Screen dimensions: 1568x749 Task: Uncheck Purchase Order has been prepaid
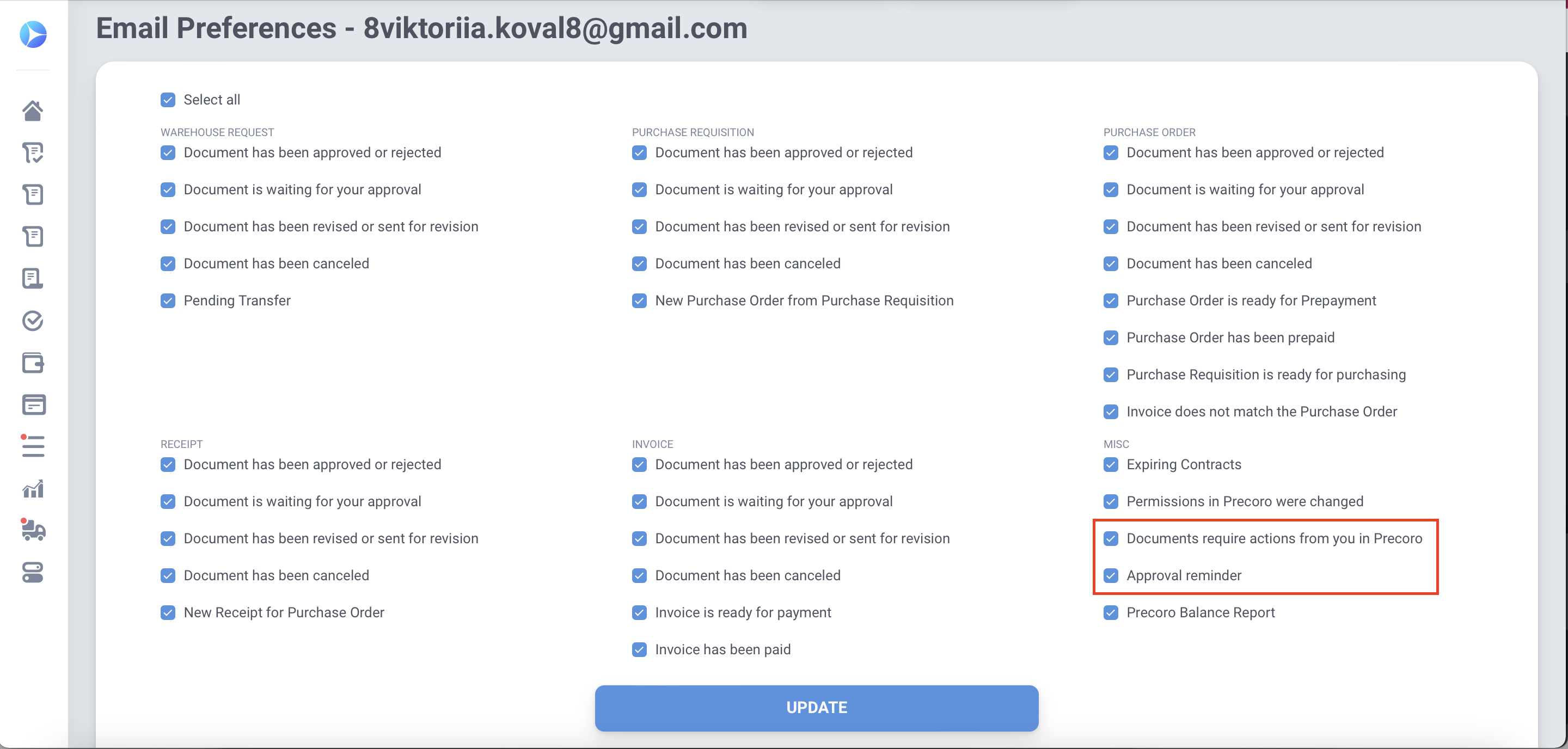click(1111, 337)
